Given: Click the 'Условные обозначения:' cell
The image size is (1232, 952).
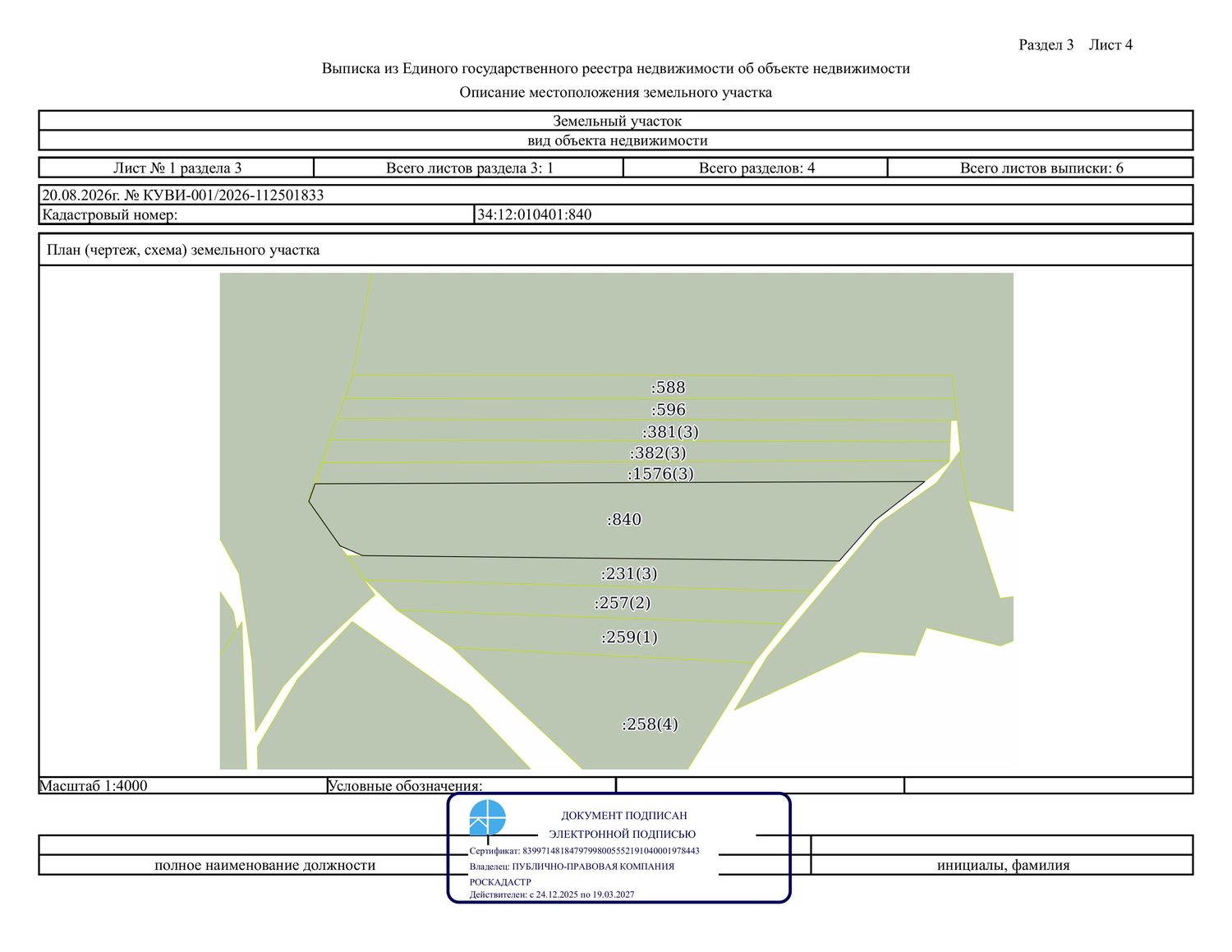Looking at the screenshot, I should point(471,786).
